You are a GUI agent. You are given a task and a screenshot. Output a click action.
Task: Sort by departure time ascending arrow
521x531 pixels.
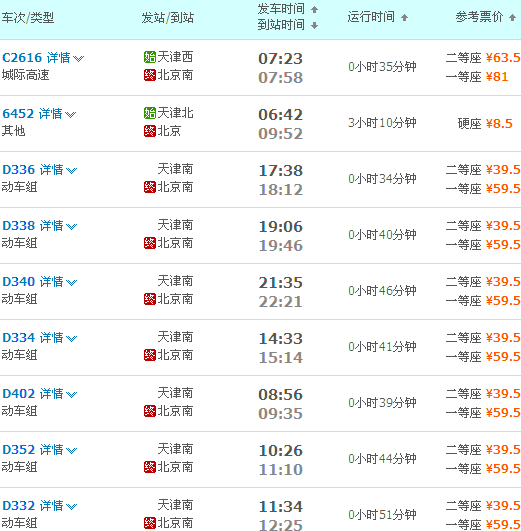click(x=314, y=9)
